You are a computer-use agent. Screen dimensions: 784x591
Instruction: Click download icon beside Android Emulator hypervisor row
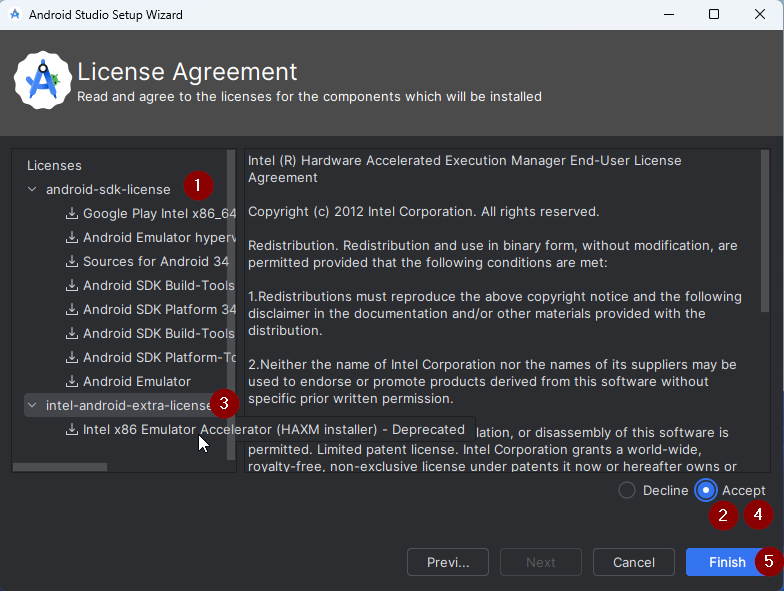72,238
